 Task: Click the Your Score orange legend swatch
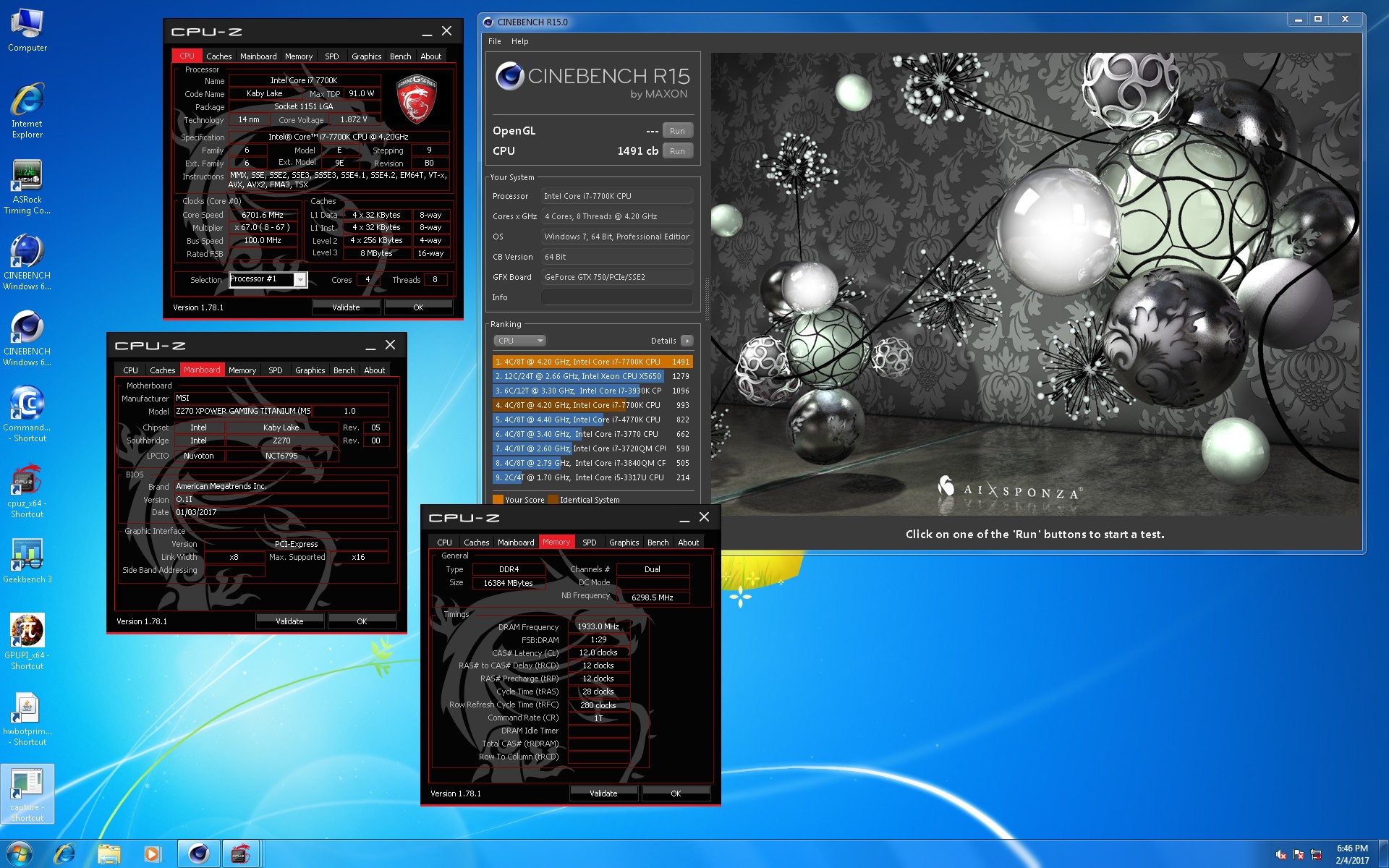[x=498, y=500]
